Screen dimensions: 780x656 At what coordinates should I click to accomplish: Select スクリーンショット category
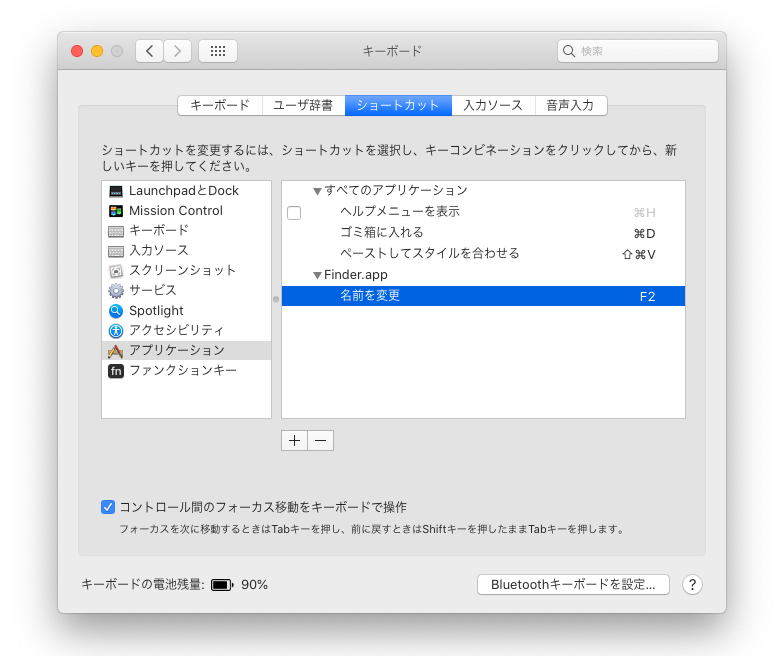[187, 271]
